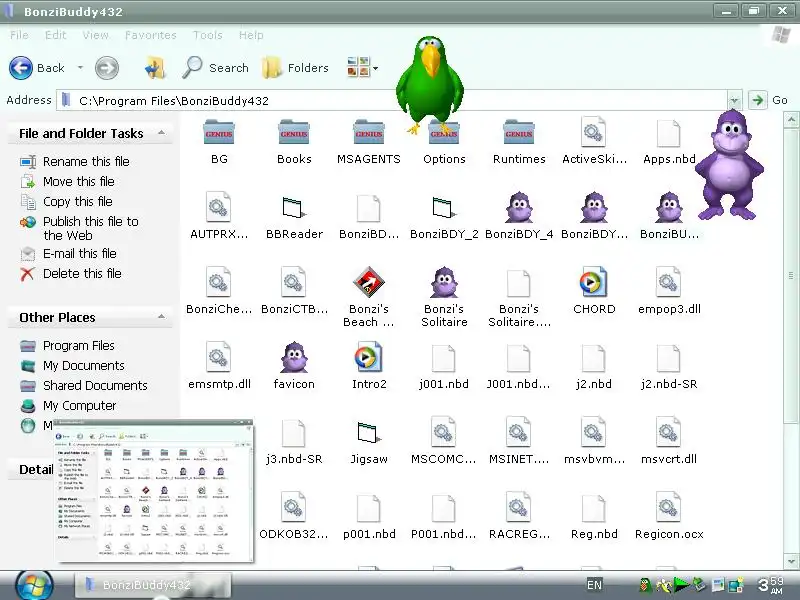Click the taskbar clock
The height and width of the screenshot is (600, 800).
point(771,585)
